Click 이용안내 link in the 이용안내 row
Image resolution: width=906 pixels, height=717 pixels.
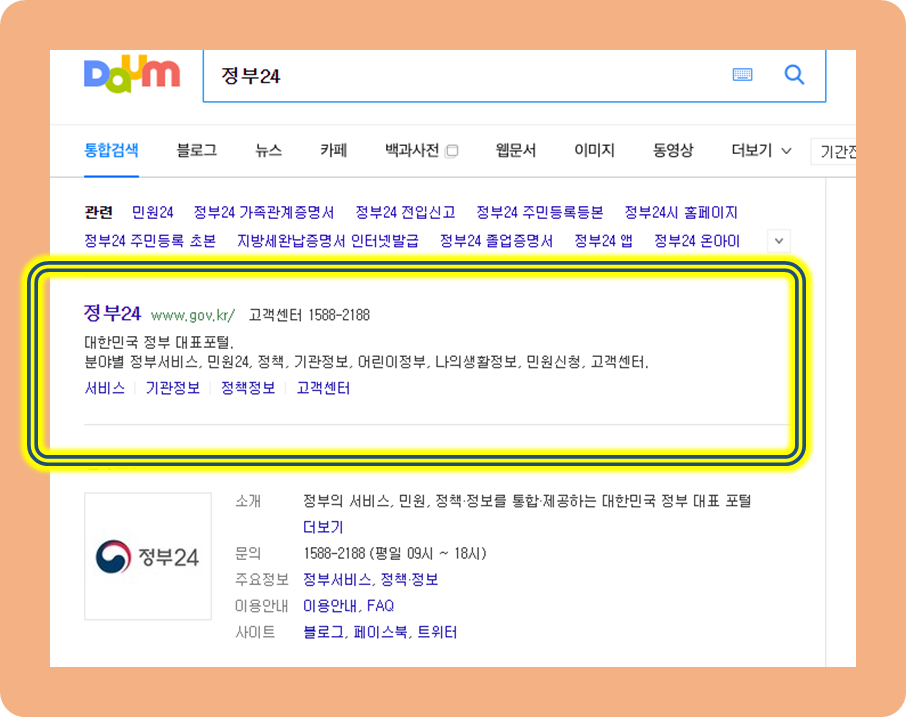[x=330, y=605]
